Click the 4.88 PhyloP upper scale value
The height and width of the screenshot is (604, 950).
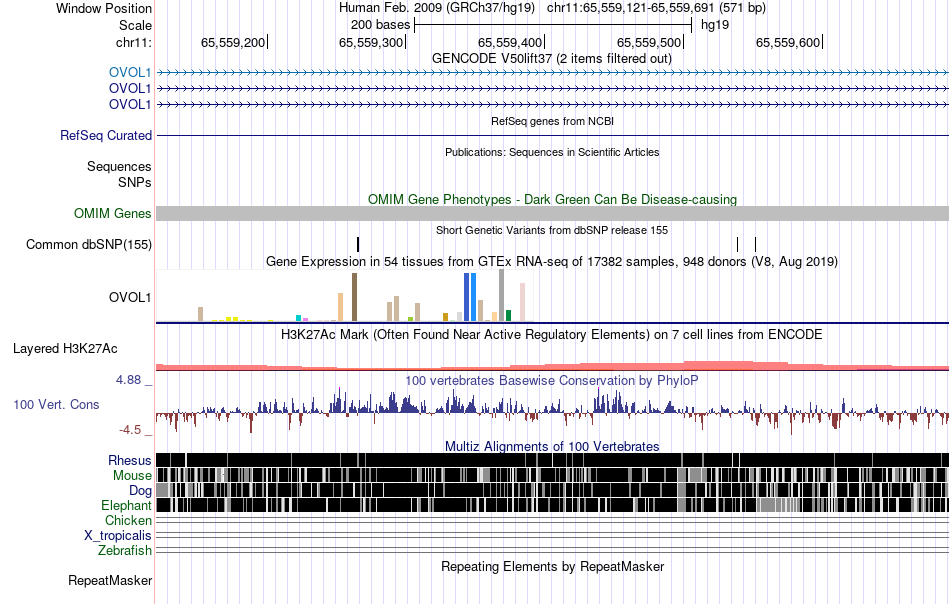128,380
